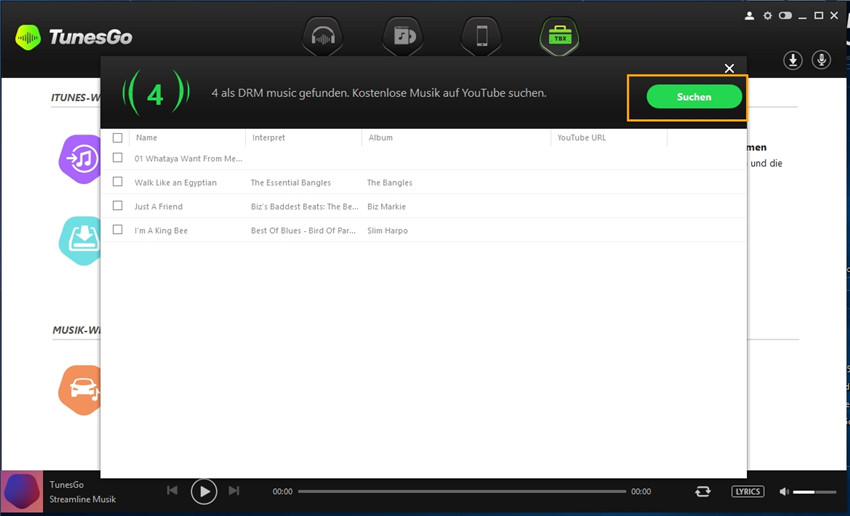Click the microphone record icon

[x=821, y=60]
